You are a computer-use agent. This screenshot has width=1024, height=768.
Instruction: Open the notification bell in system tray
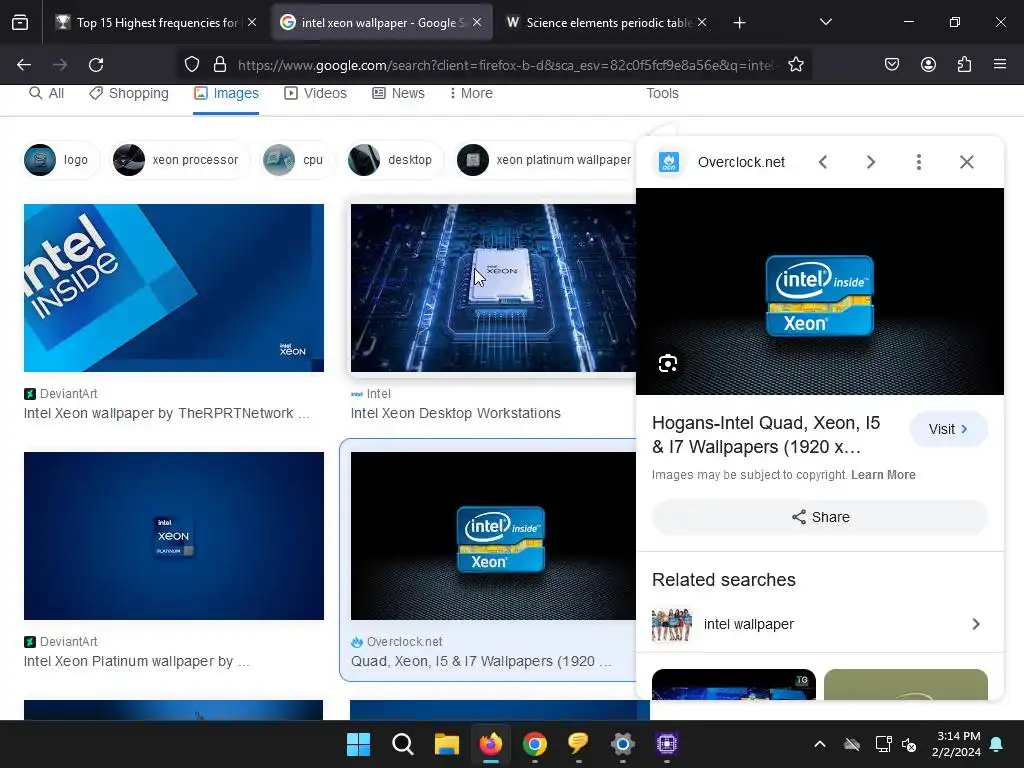point(997,744)
